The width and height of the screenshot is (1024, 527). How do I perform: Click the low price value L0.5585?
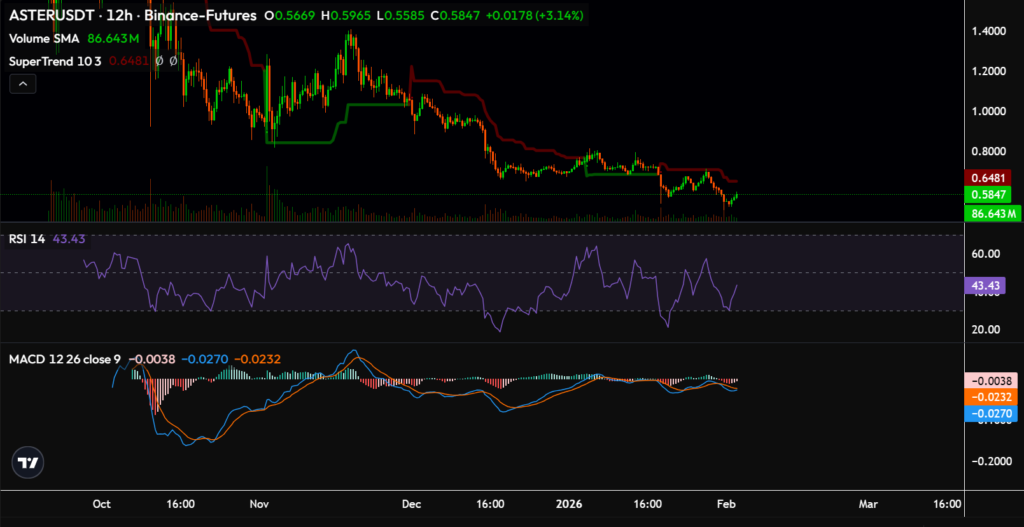(402, 16)
